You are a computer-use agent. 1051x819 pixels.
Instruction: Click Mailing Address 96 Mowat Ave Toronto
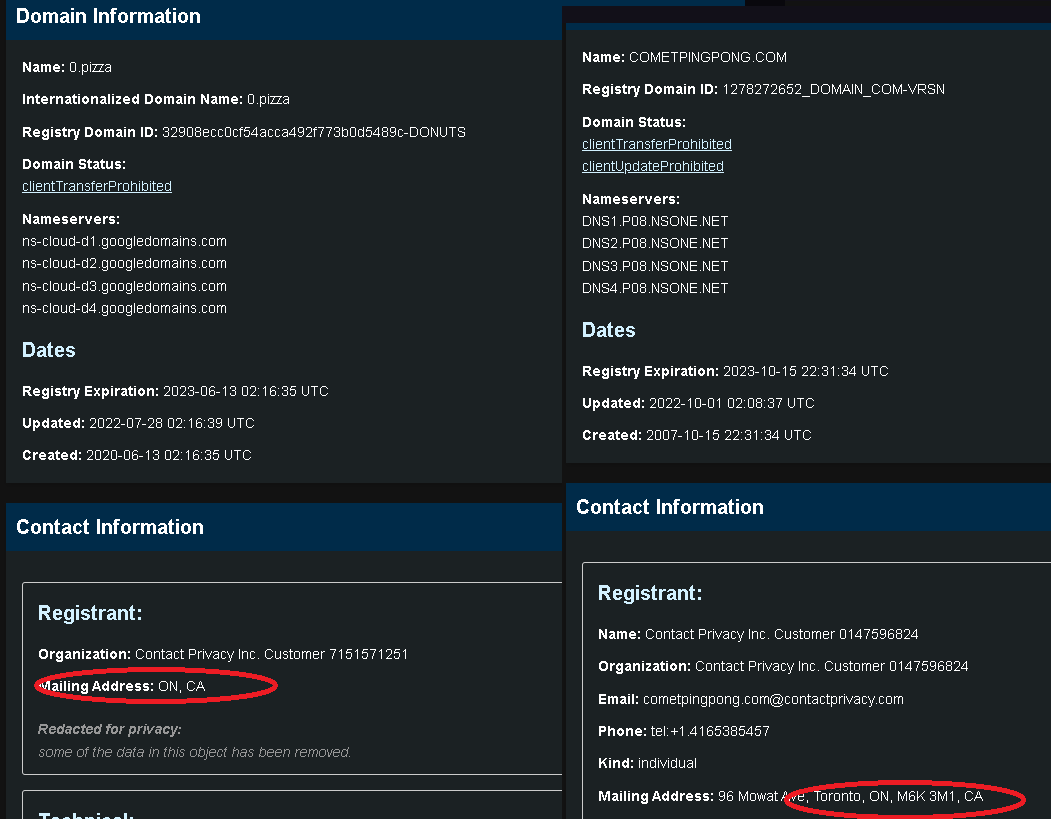[x=790, y=796]
